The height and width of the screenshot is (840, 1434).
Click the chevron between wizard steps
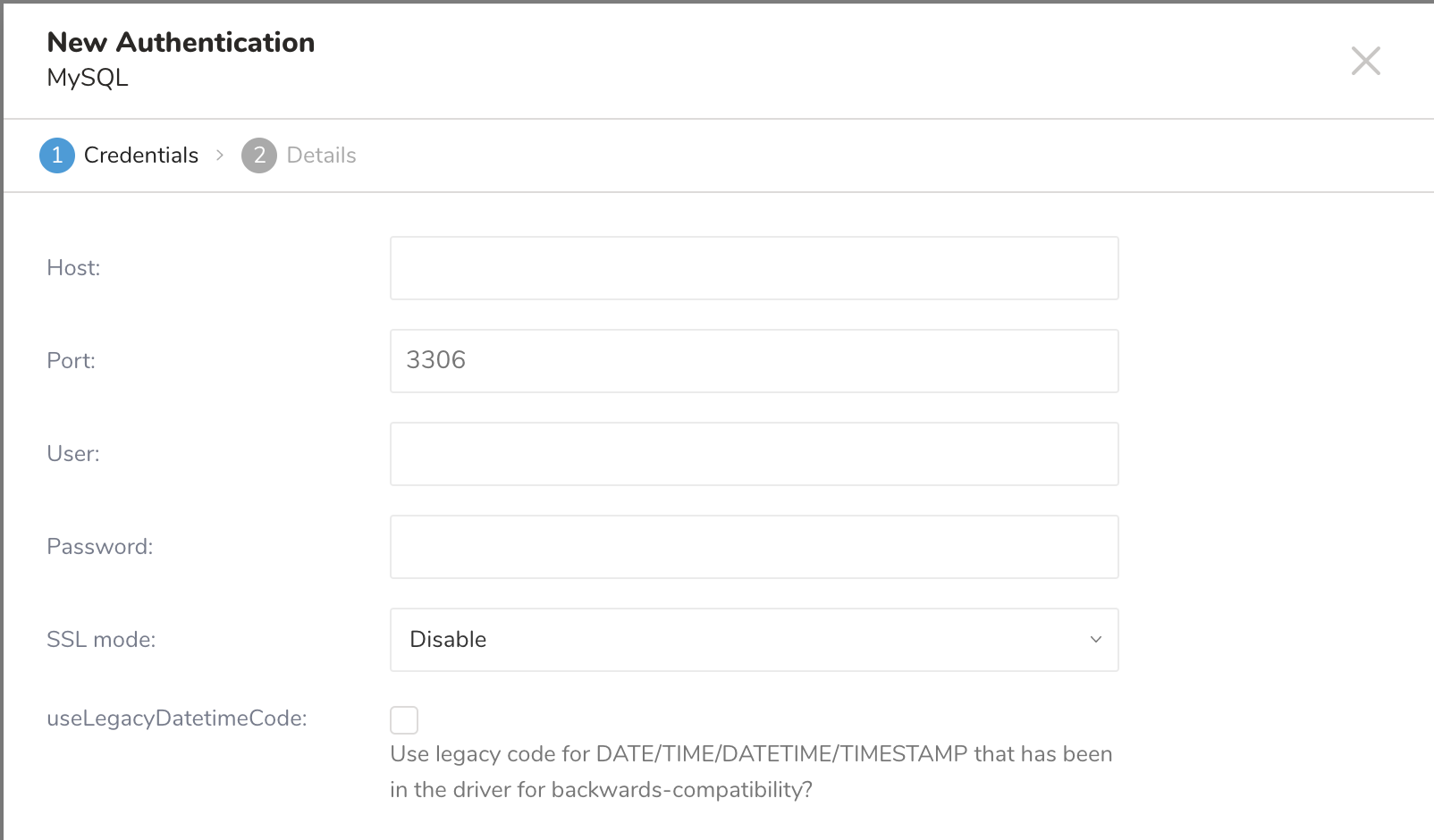(220, 155)
